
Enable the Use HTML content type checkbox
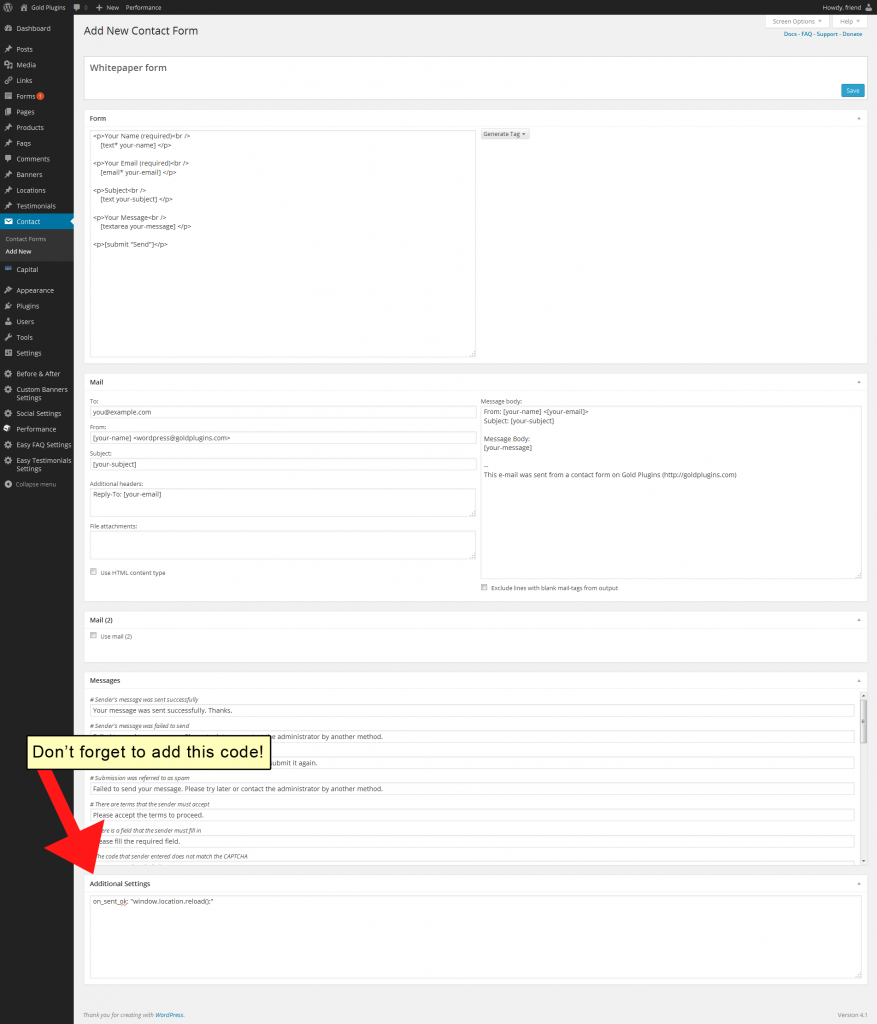click(94, 572)
